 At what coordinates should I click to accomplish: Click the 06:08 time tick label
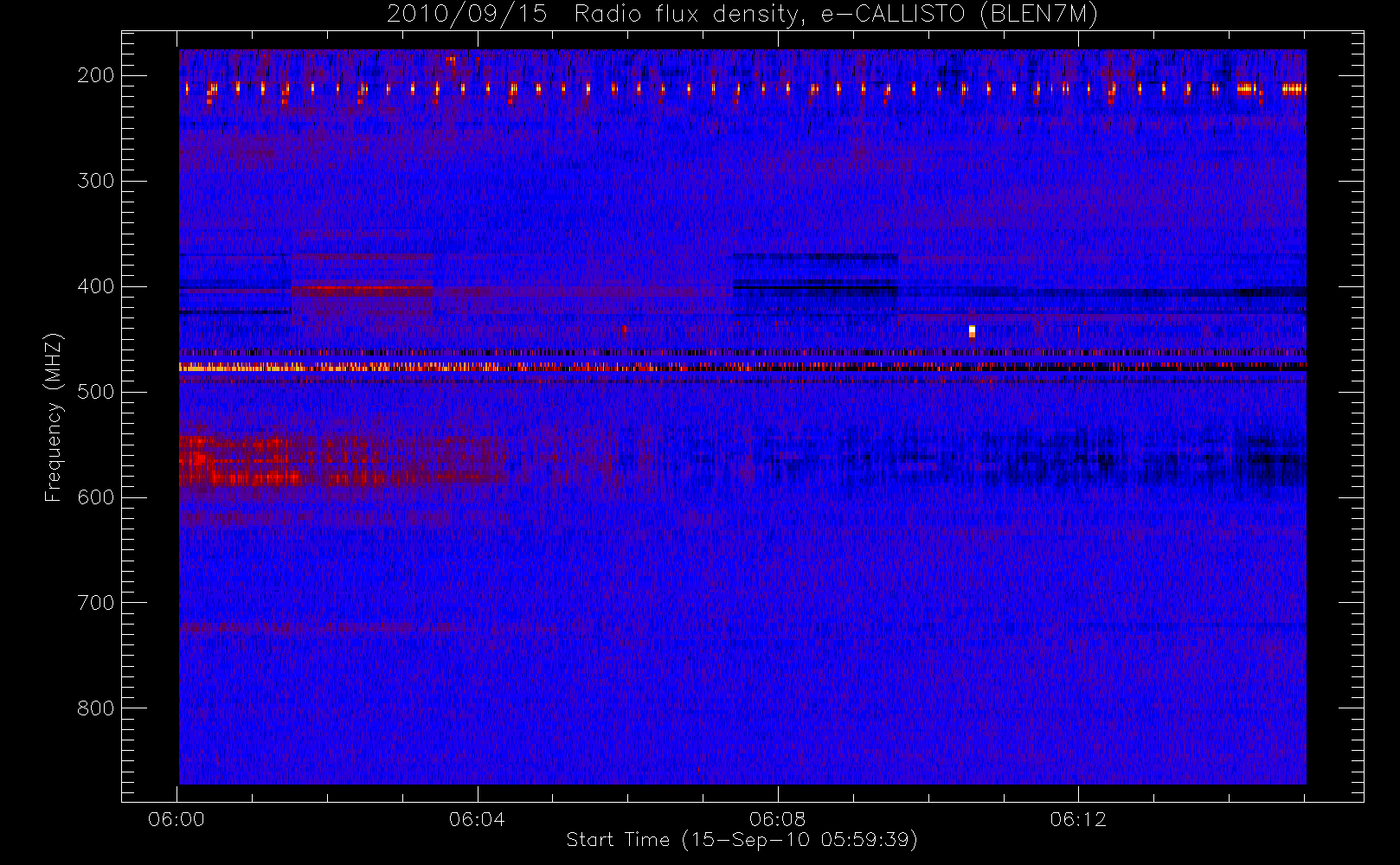click(x=777, y=819)
